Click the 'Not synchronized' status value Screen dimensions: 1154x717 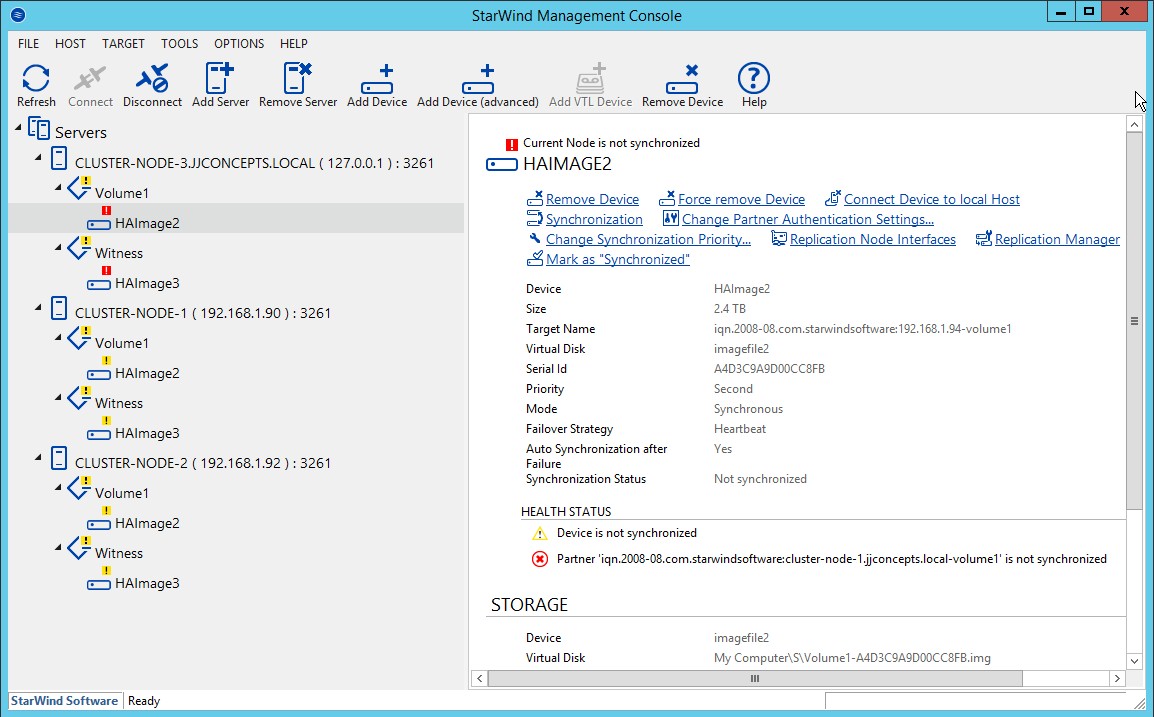[x=760, y=478]
